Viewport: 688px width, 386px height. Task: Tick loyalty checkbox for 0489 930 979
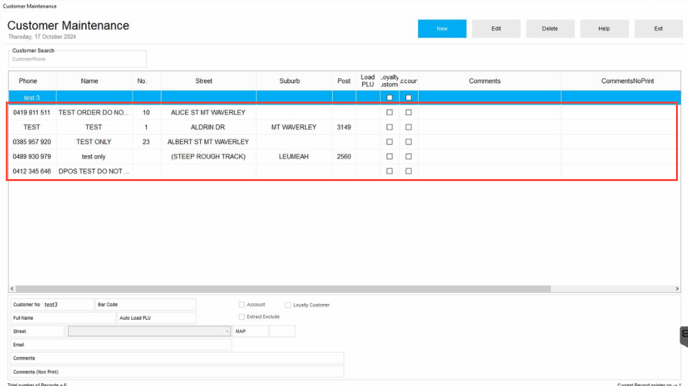pos(389,157)
